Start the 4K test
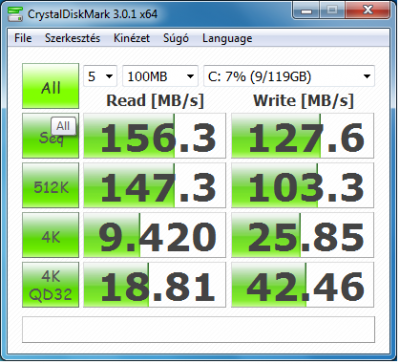This screenshot has height=364, width=400. click(51, 235)
